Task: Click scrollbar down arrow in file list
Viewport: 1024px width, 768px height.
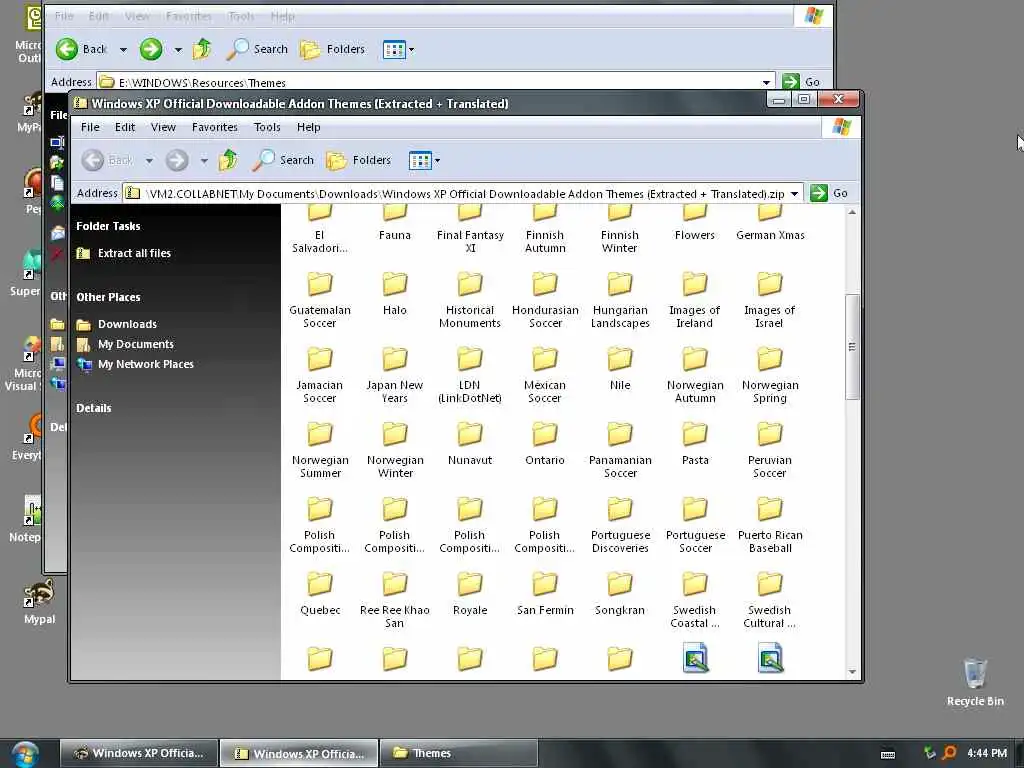Action: [x=852, y=671]
